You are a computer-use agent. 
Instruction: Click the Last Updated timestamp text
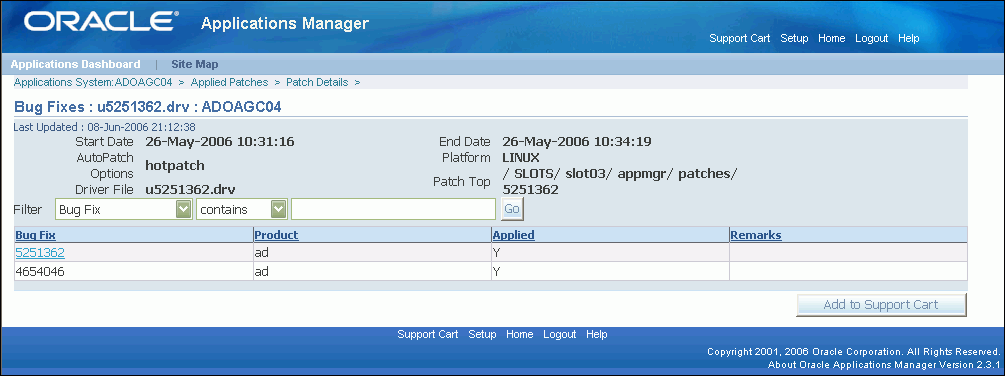104,127
